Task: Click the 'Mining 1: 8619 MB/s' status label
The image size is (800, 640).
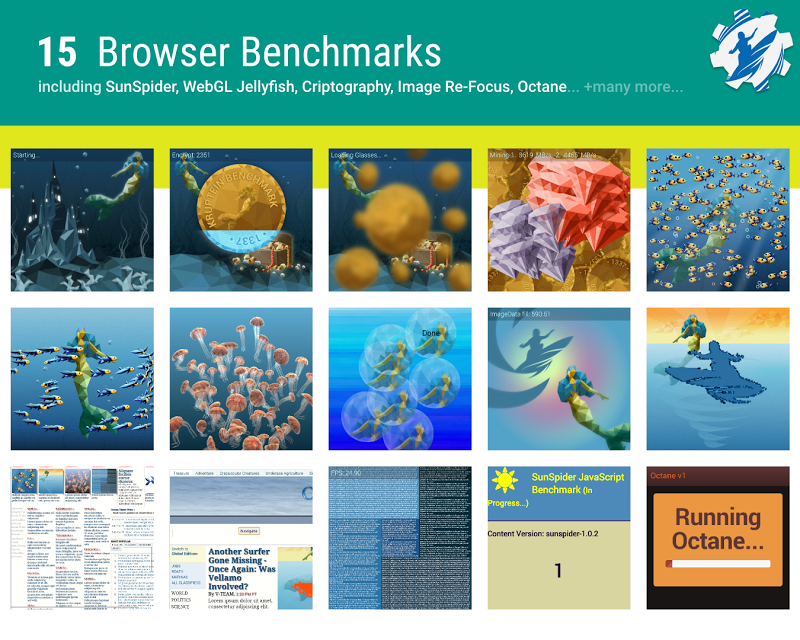Action: (543, 155)
